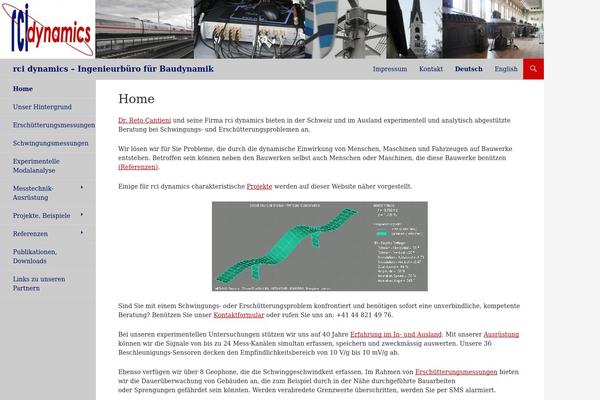Open Referenzen in the sidebar
Image resolution: width=600 pixels, height=400 pixels.
(x=30, y=233)
